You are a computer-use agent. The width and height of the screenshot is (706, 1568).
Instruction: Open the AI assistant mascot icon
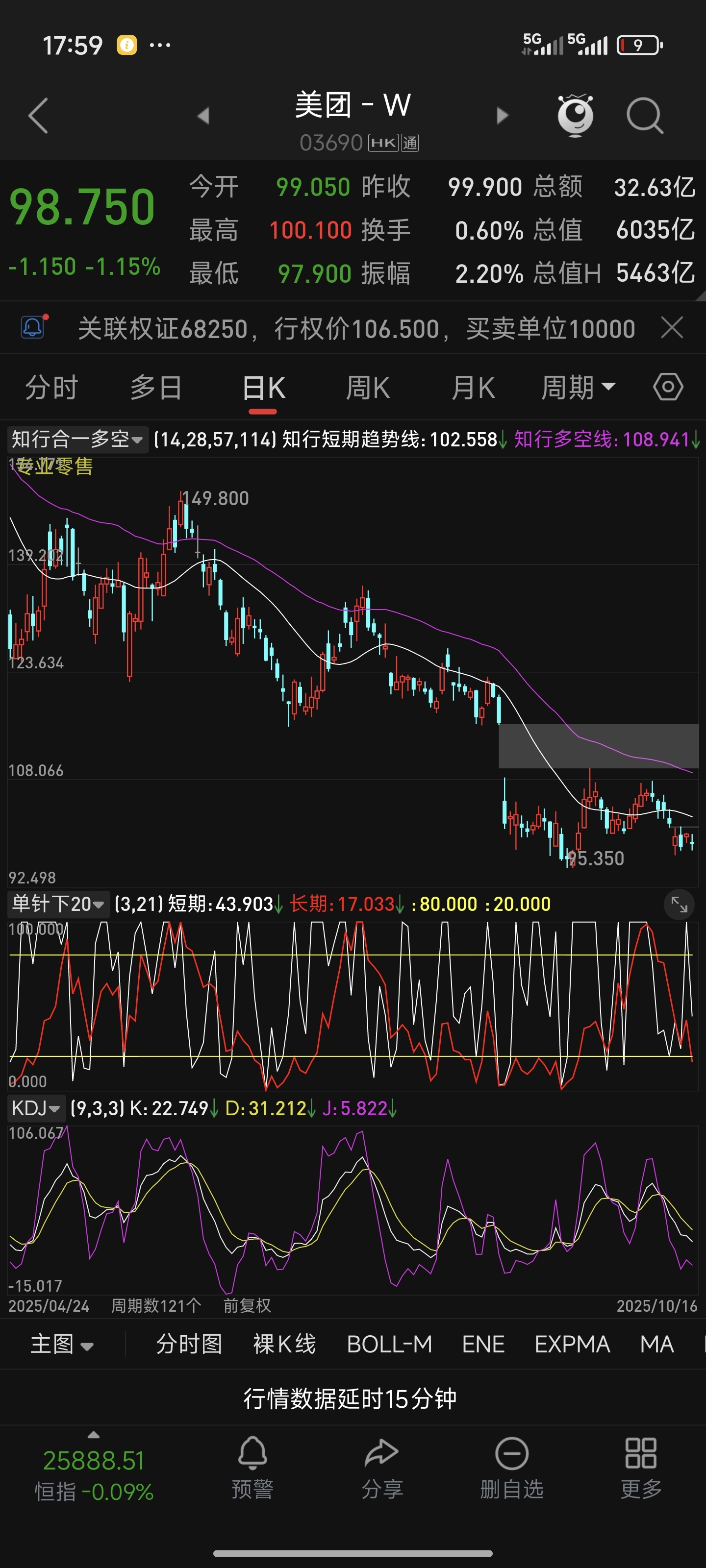[575, 115]
